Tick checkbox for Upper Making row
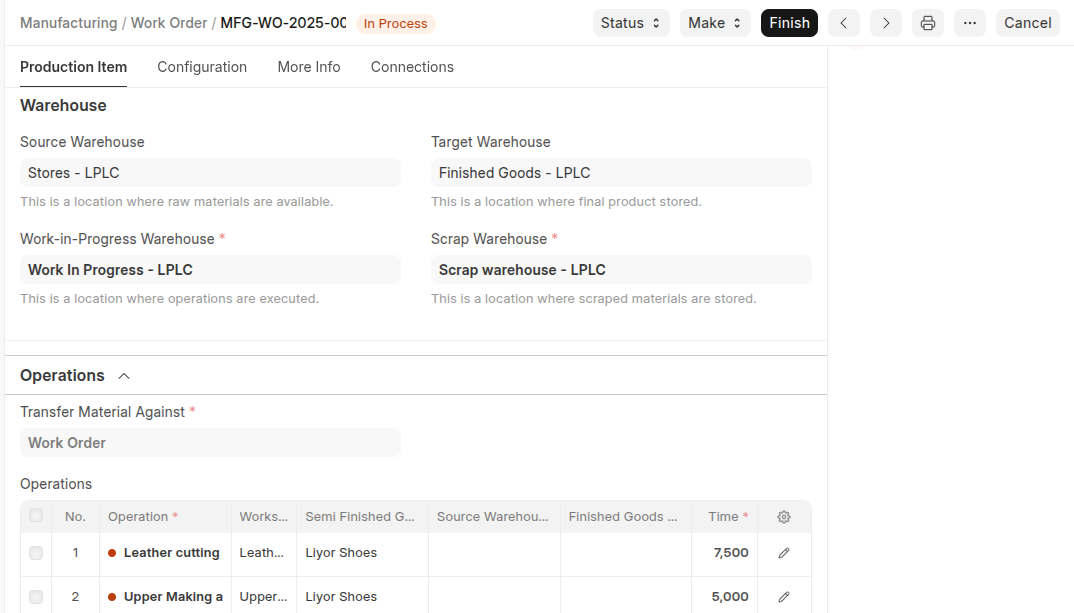The height and width of the screenshot is (613, 1074). (x=36, y=597)
